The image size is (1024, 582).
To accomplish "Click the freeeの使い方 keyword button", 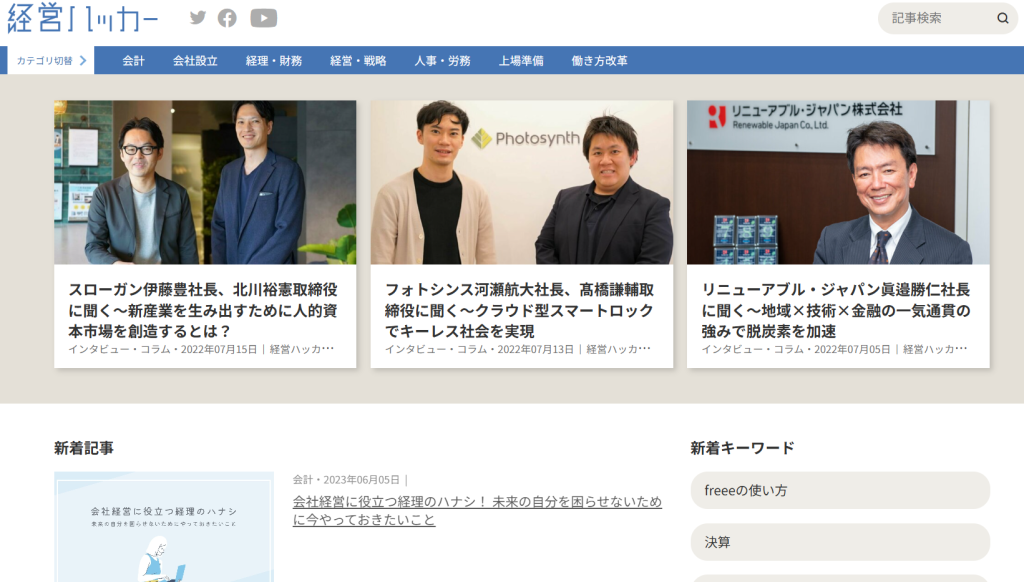I will pos(840,491).
